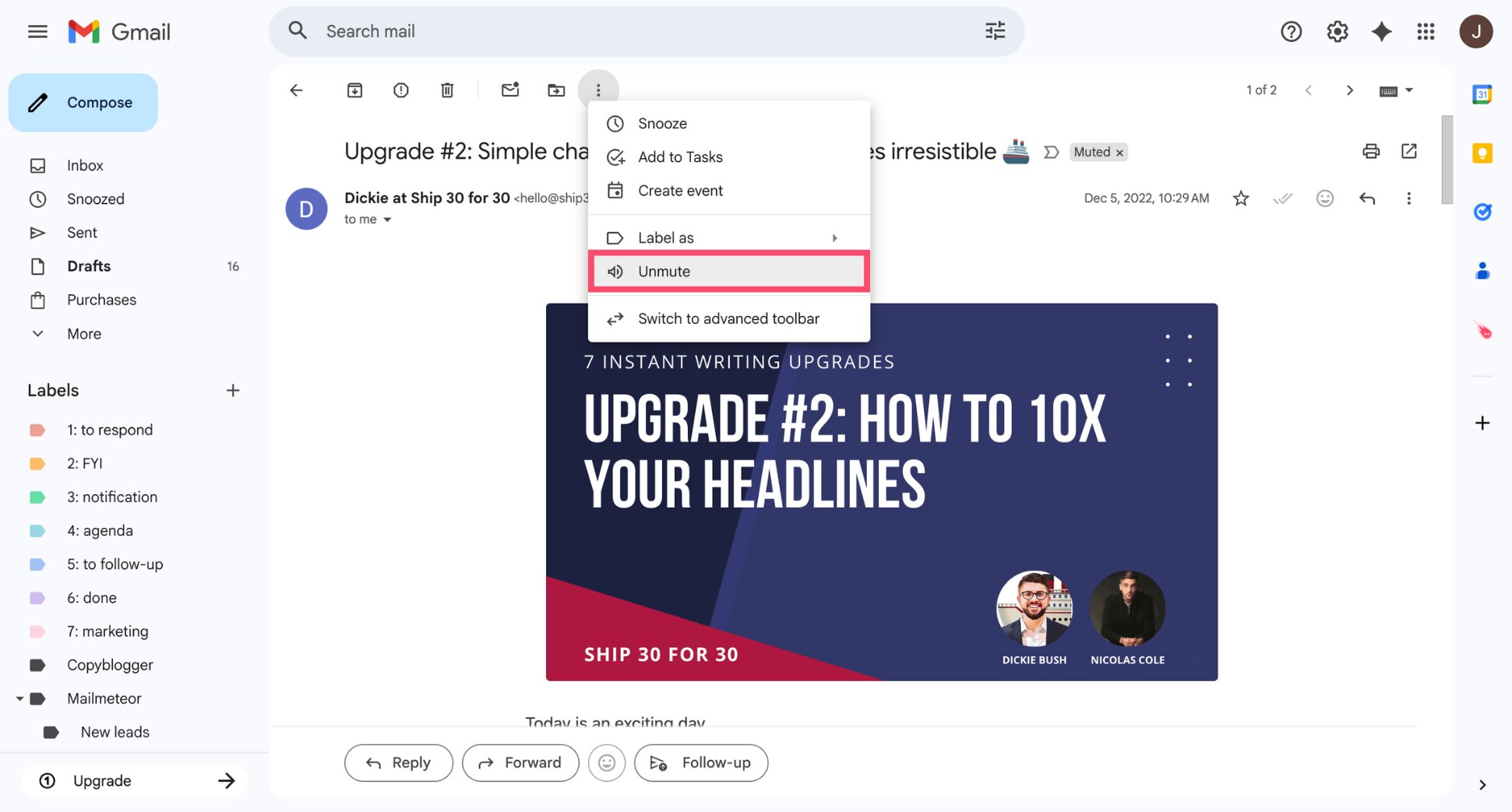The image size is (1512, 812).
Task: Expand the More labels section
Action: click(x=83, y=333)
